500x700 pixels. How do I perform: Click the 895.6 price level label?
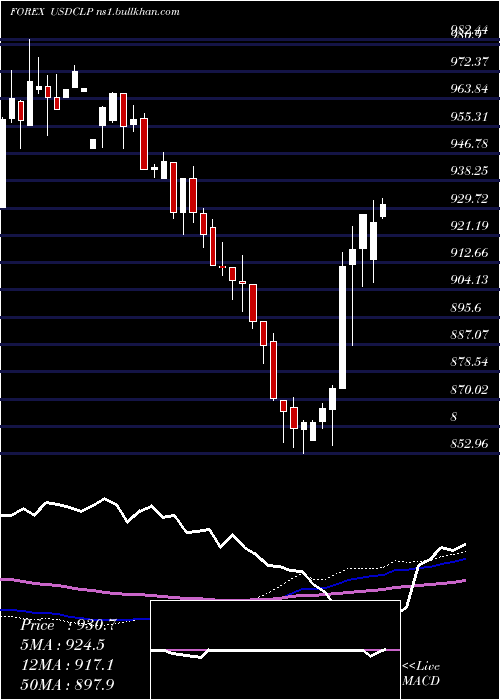(466, 308)
